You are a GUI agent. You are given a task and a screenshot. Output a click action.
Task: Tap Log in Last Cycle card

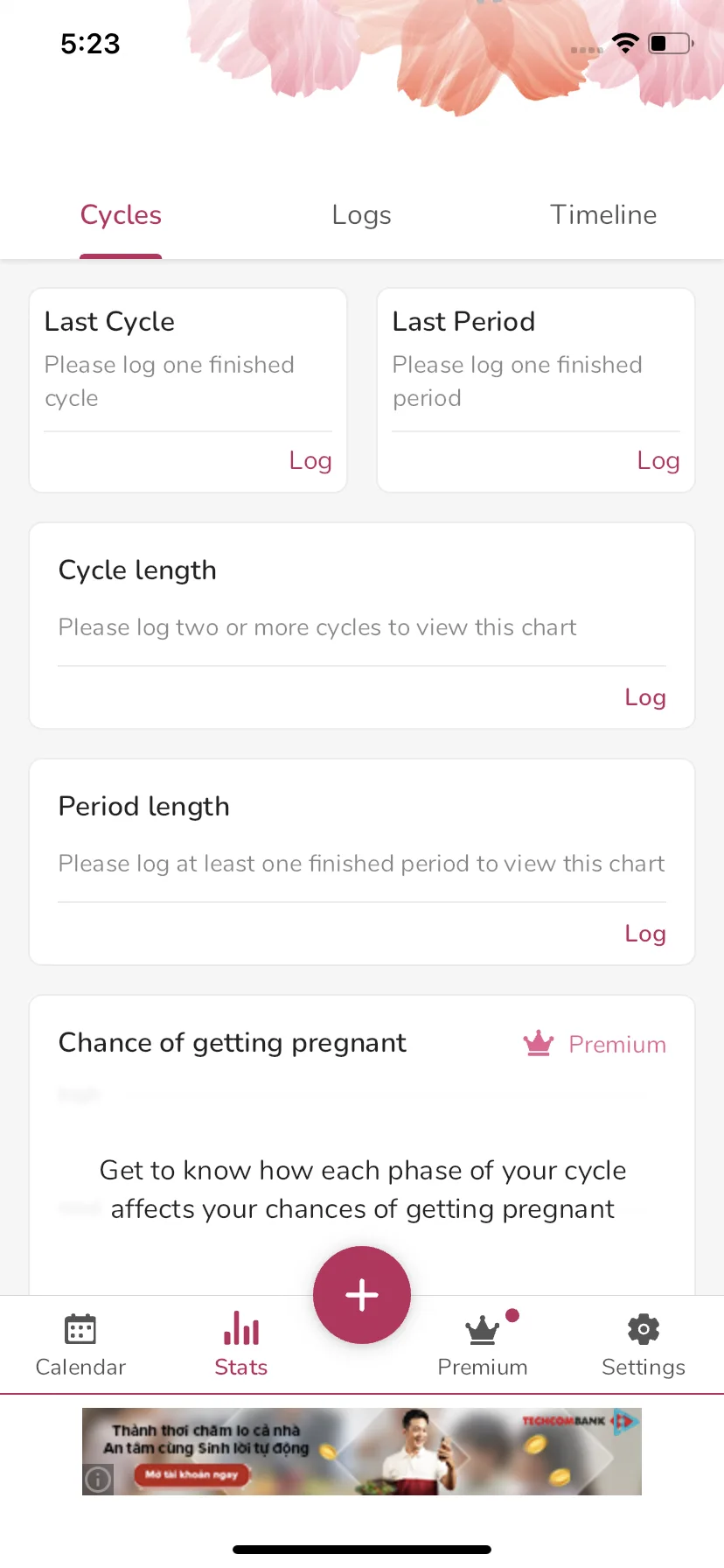tap(310, 460)
